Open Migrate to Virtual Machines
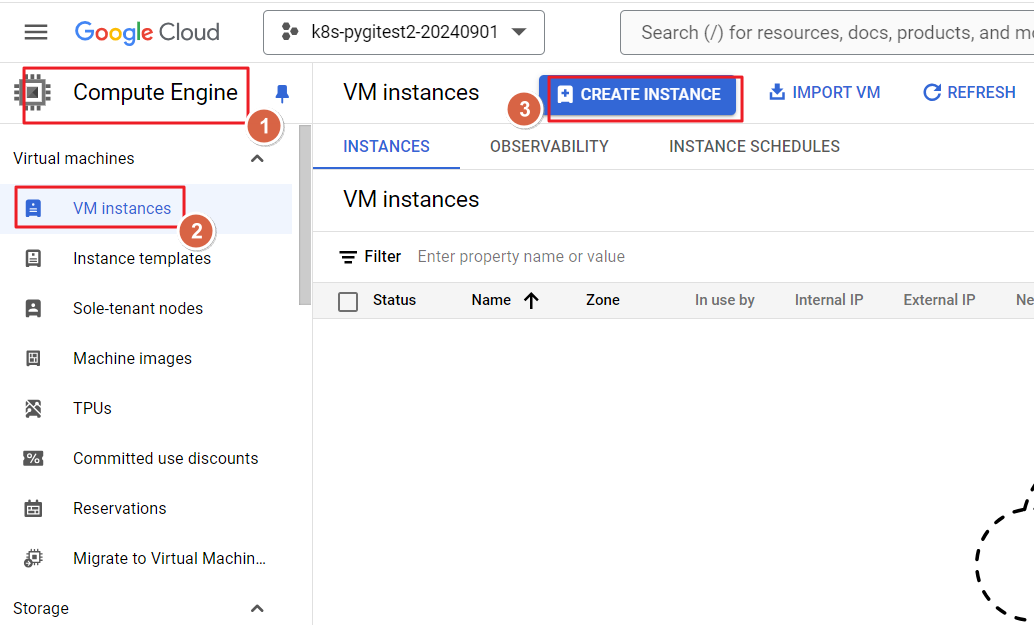The height and width of the screenshot is (625, 1034). pyautogui.click(x=169, y=559)
